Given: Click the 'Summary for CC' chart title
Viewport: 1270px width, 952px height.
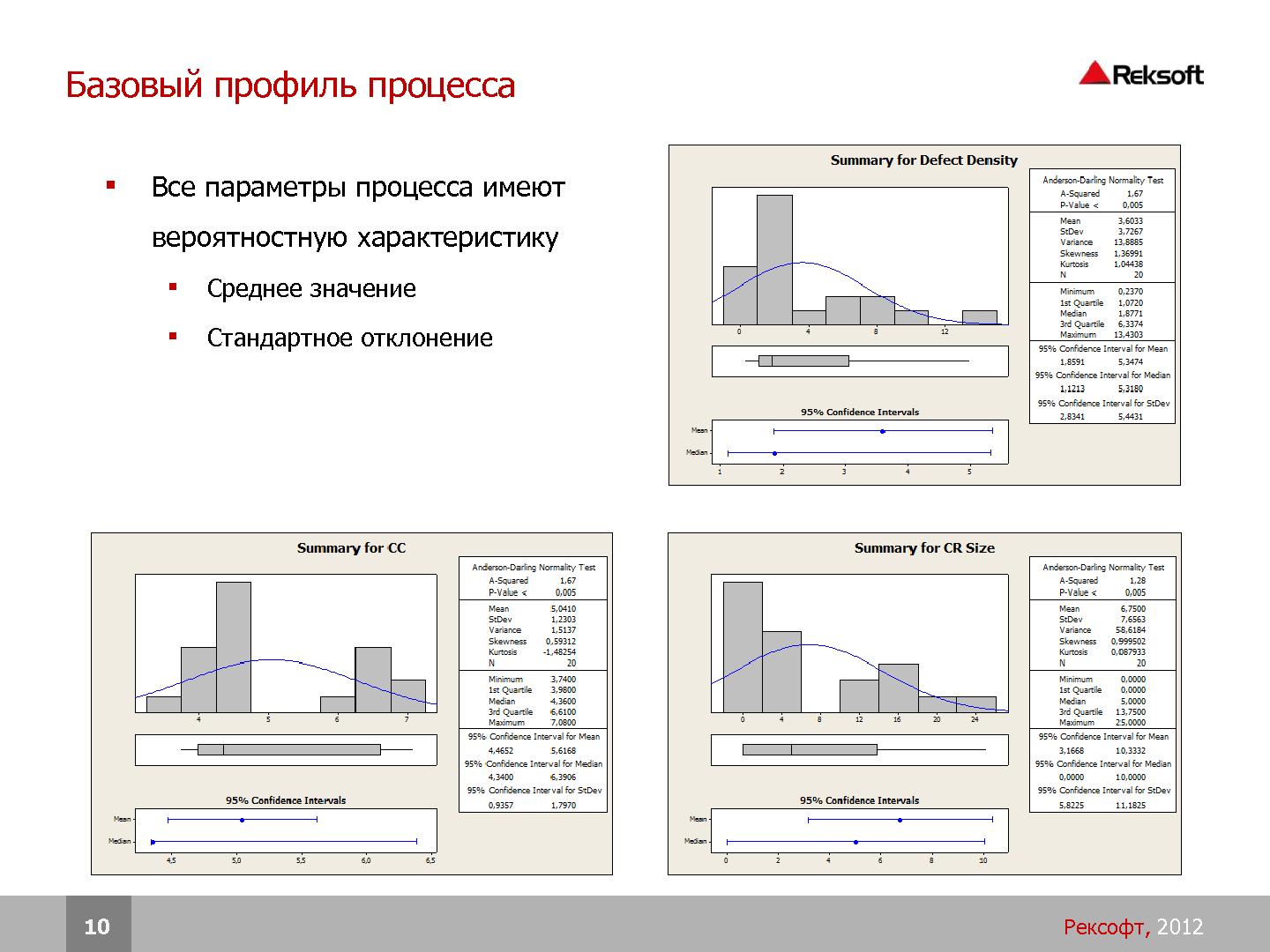Looking at the screenshot, I should click(351, 548).
